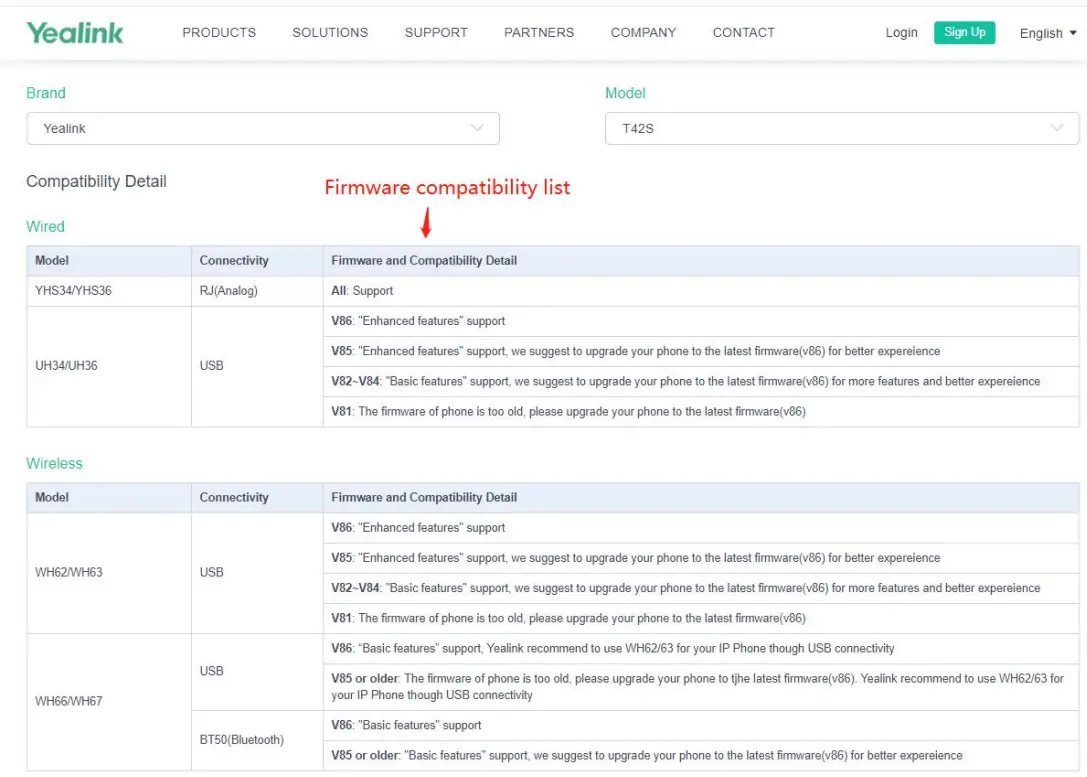Go to the SUPPORT menu item
This screenshot has height=777, width=1087.
436,33
